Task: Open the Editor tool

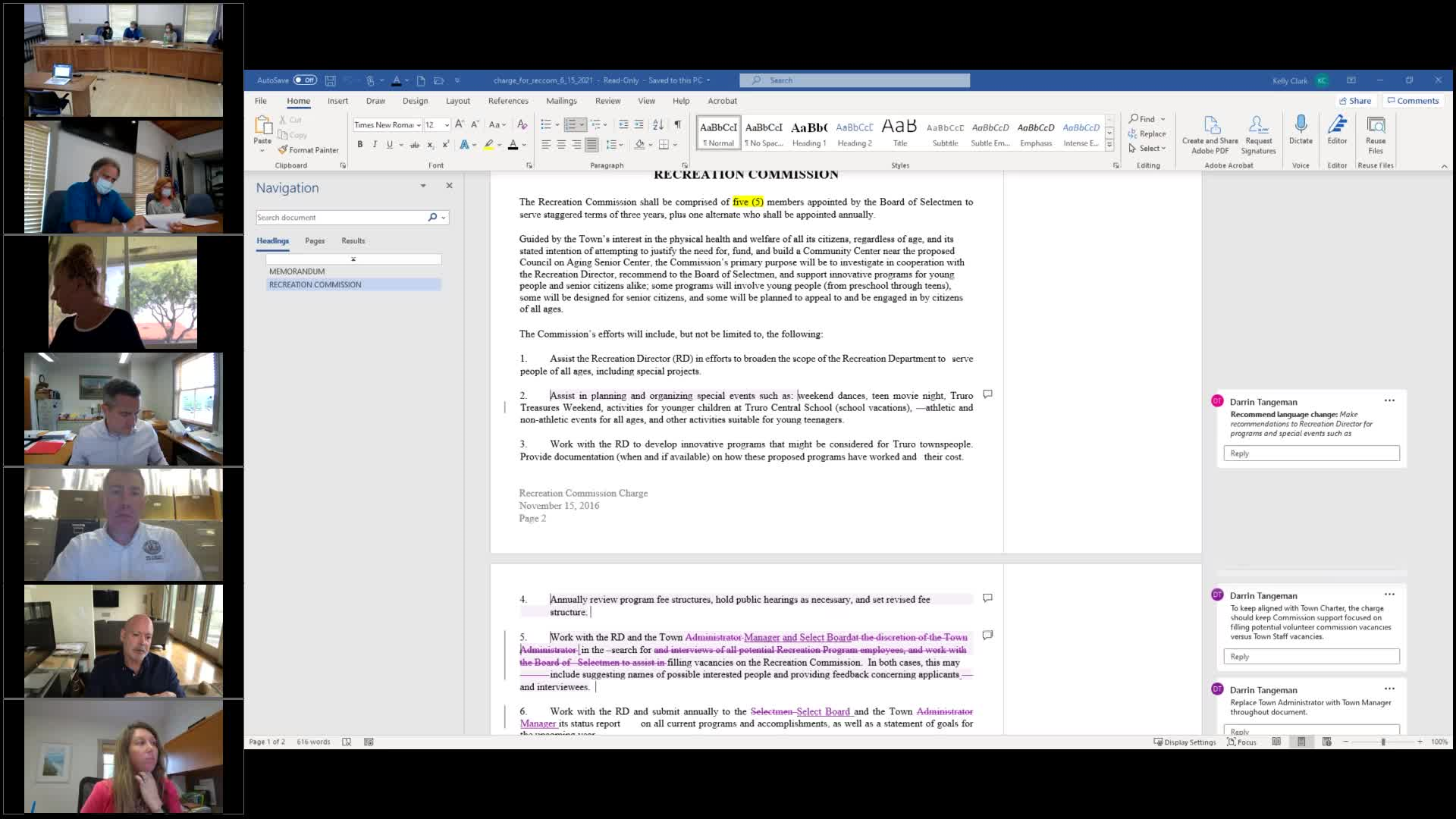Action: [x=1337, y=125]
